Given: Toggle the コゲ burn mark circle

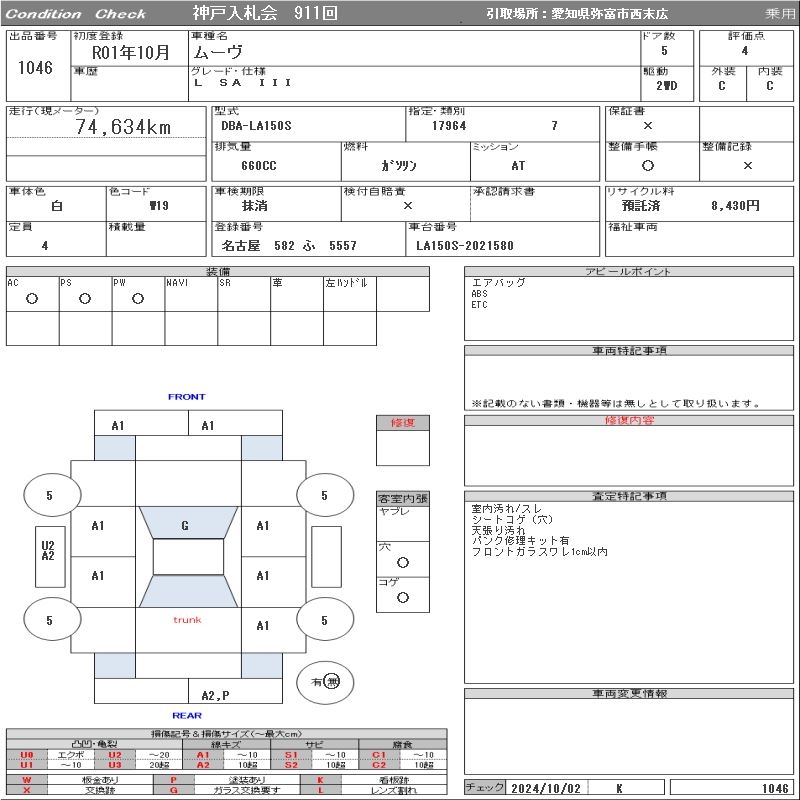Looking at the screenshot, I should click(402, 597).
